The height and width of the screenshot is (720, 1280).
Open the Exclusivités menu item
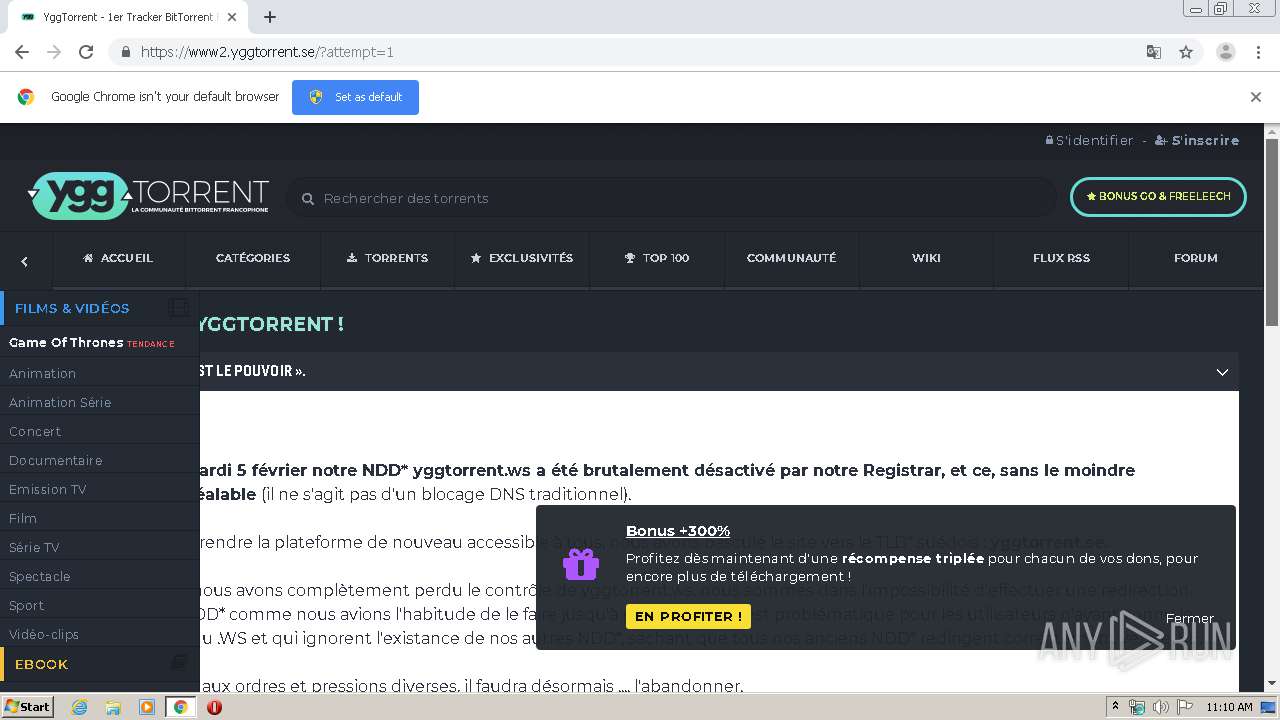pyautogui.click(x=521, y=258)
